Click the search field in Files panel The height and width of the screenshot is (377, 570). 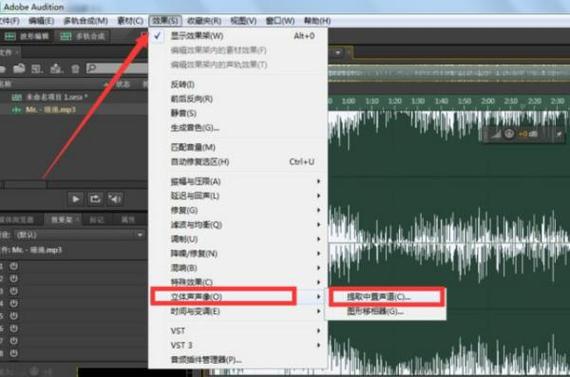pyautogui.click(x=117, y=68)
